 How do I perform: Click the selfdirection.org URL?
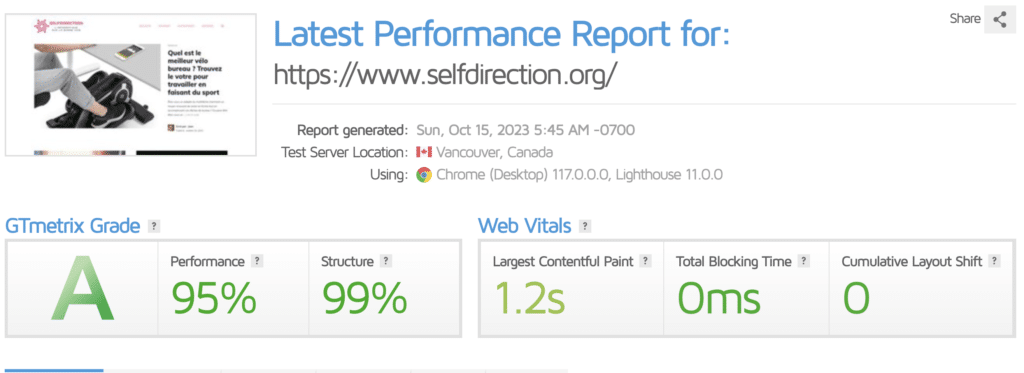[444, 74]
